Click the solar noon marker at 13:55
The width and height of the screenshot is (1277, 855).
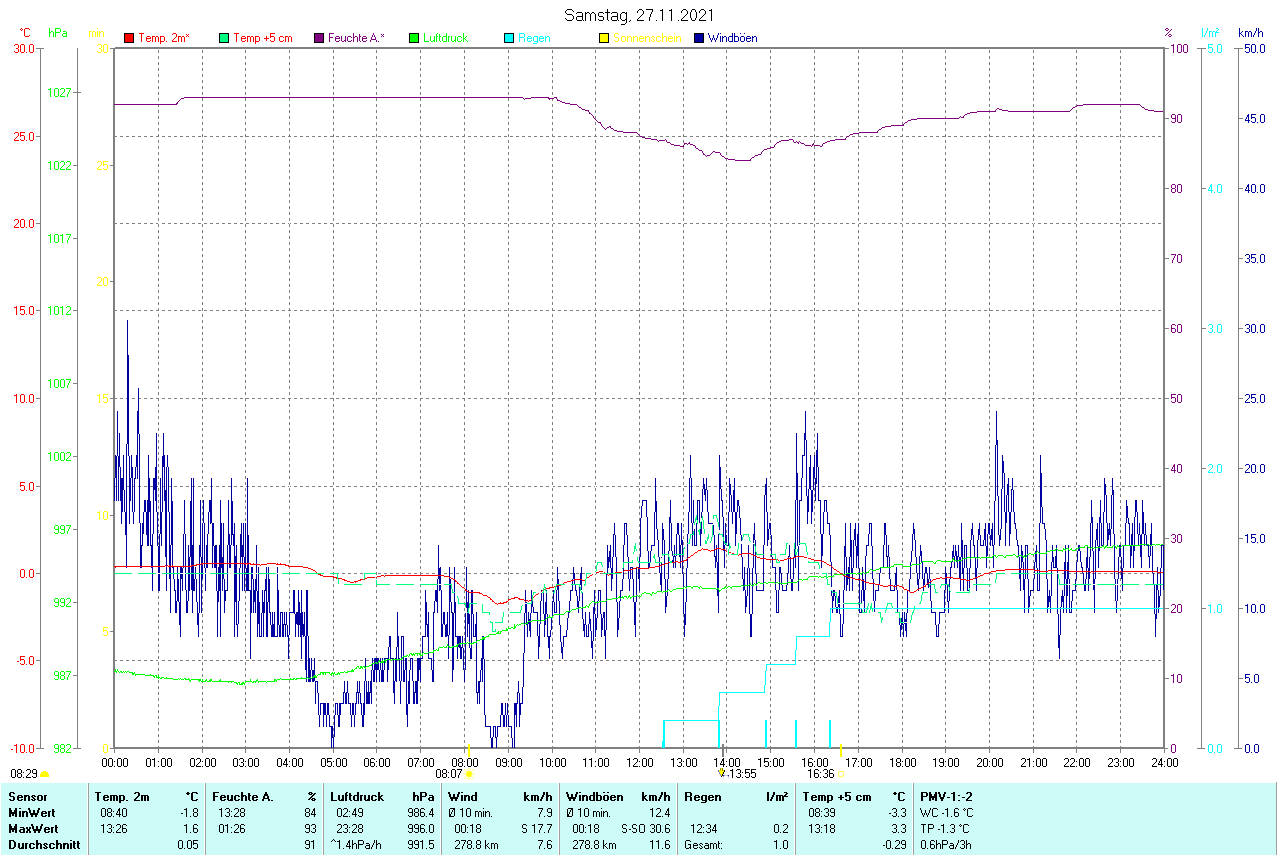(721, 773)
